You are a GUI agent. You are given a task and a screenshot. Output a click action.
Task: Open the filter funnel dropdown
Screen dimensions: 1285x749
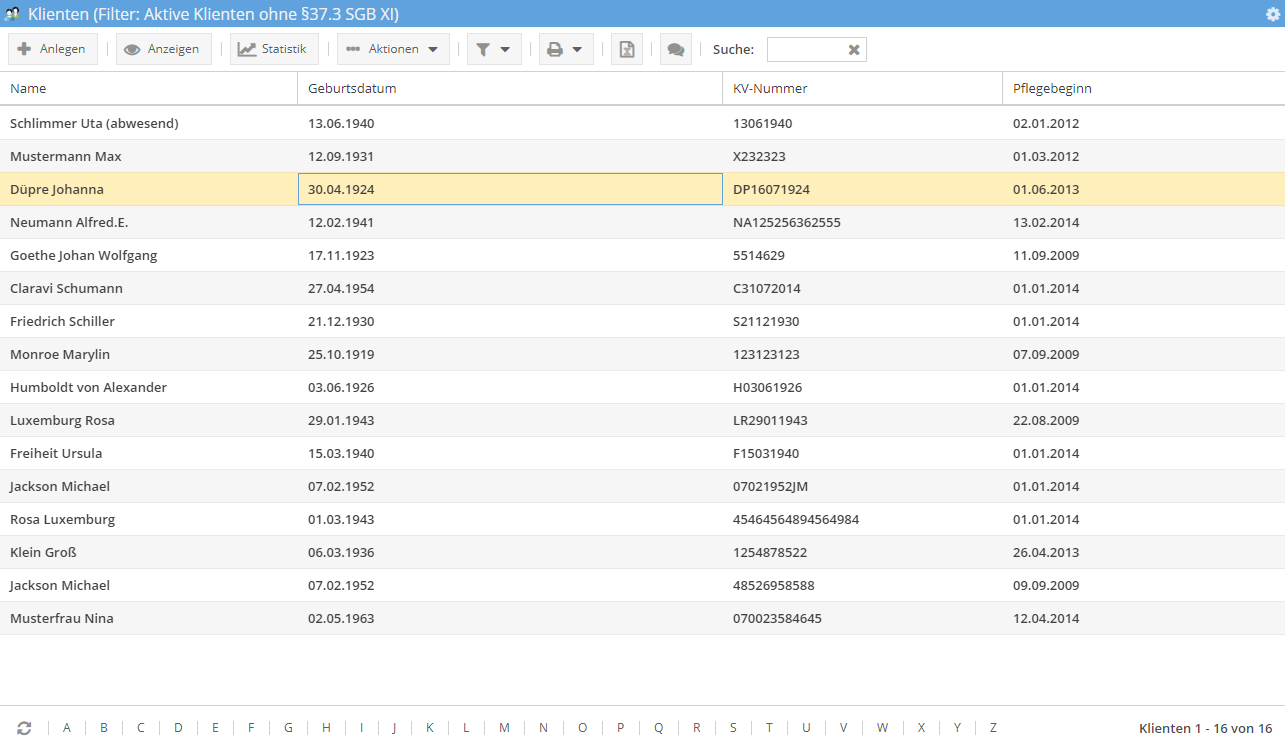tap(494, 49)
